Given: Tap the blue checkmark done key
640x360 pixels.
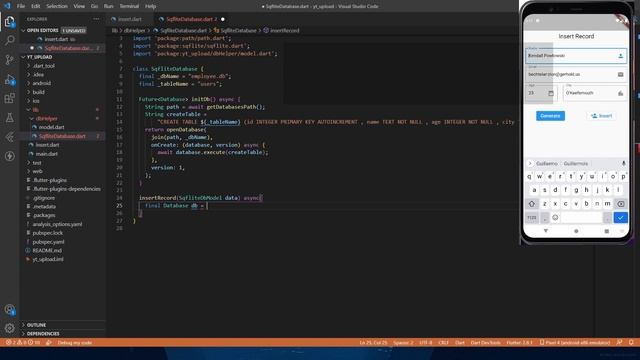Looking at the screenshot, I should 620,218.
